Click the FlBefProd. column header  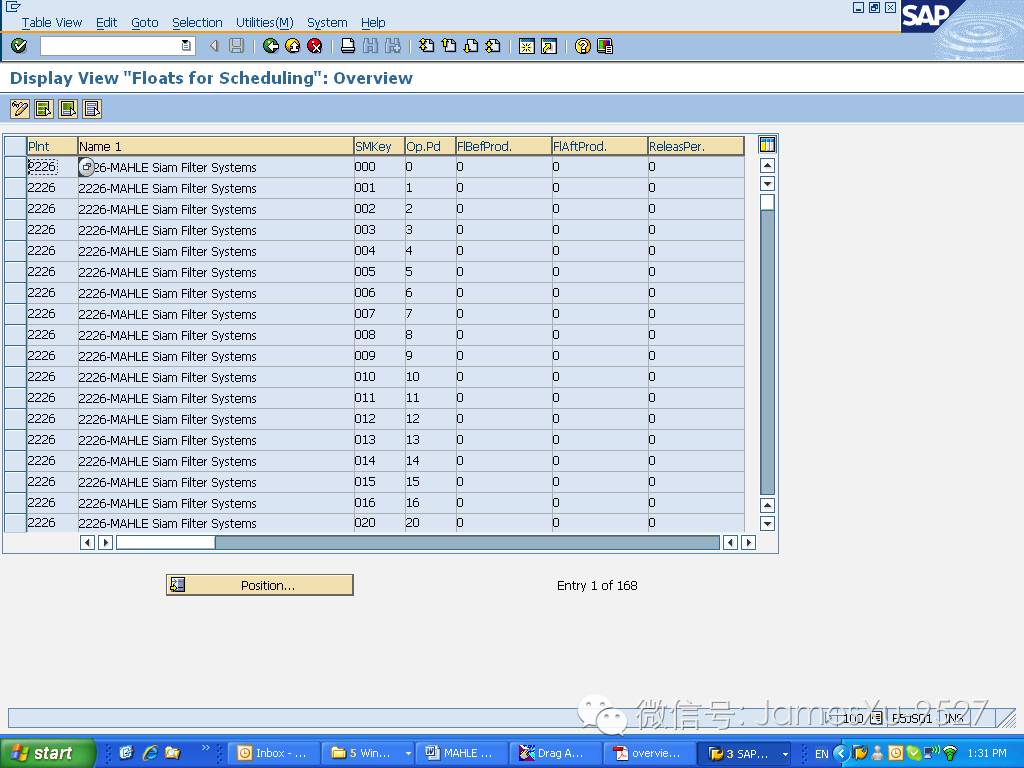504,146
